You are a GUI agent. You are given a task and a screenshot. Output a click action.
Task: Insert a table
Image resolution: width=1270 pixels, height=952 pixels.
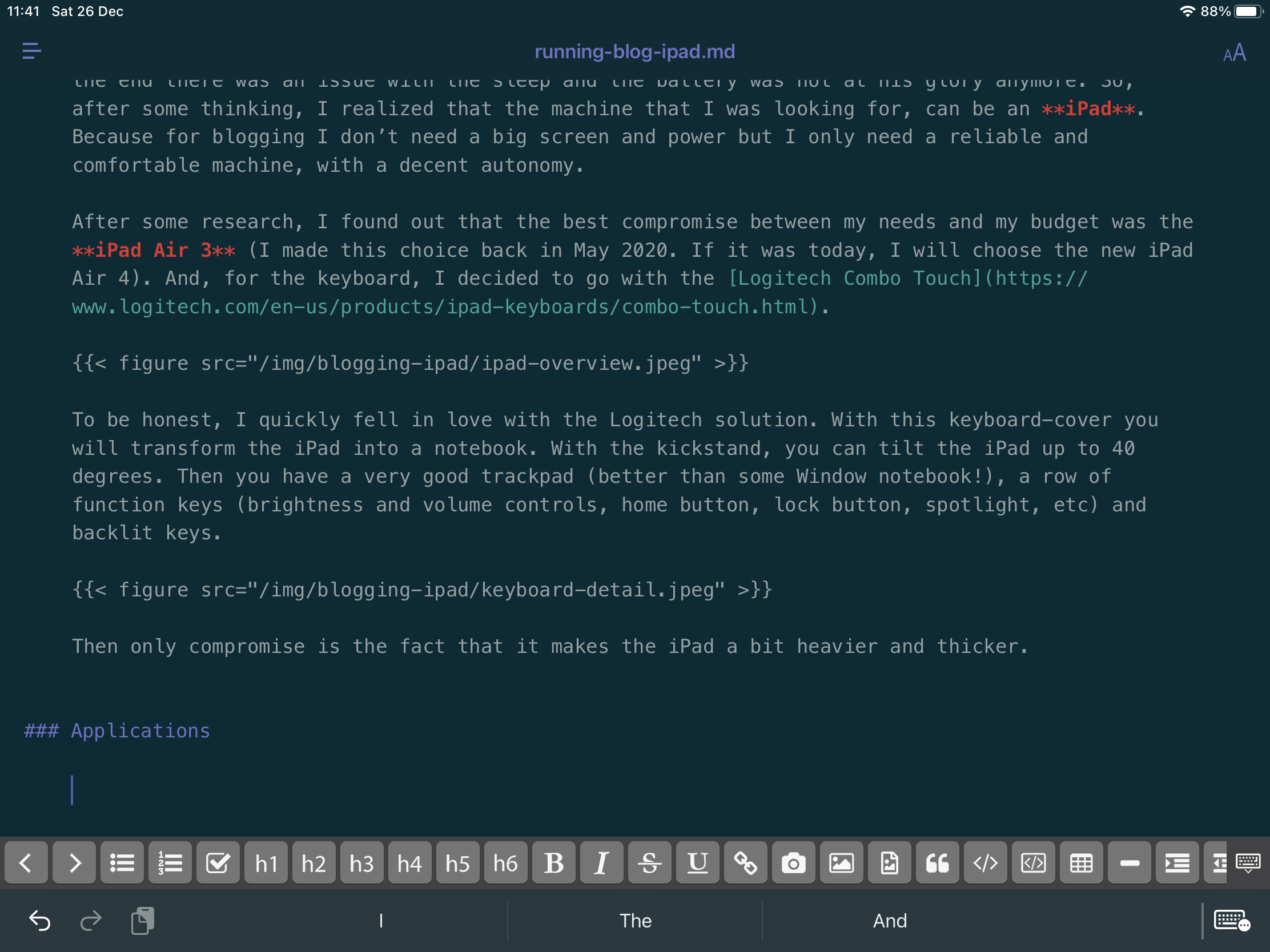[x=1081, y=862]
